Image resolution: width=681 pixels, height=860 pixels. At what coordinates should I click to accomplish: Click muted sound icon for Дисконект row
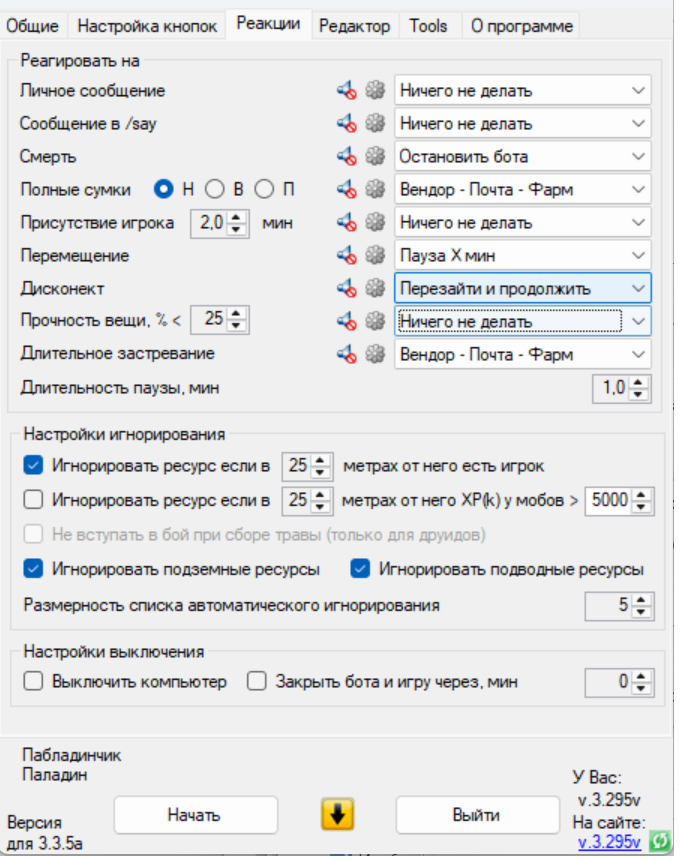(347, 288)
